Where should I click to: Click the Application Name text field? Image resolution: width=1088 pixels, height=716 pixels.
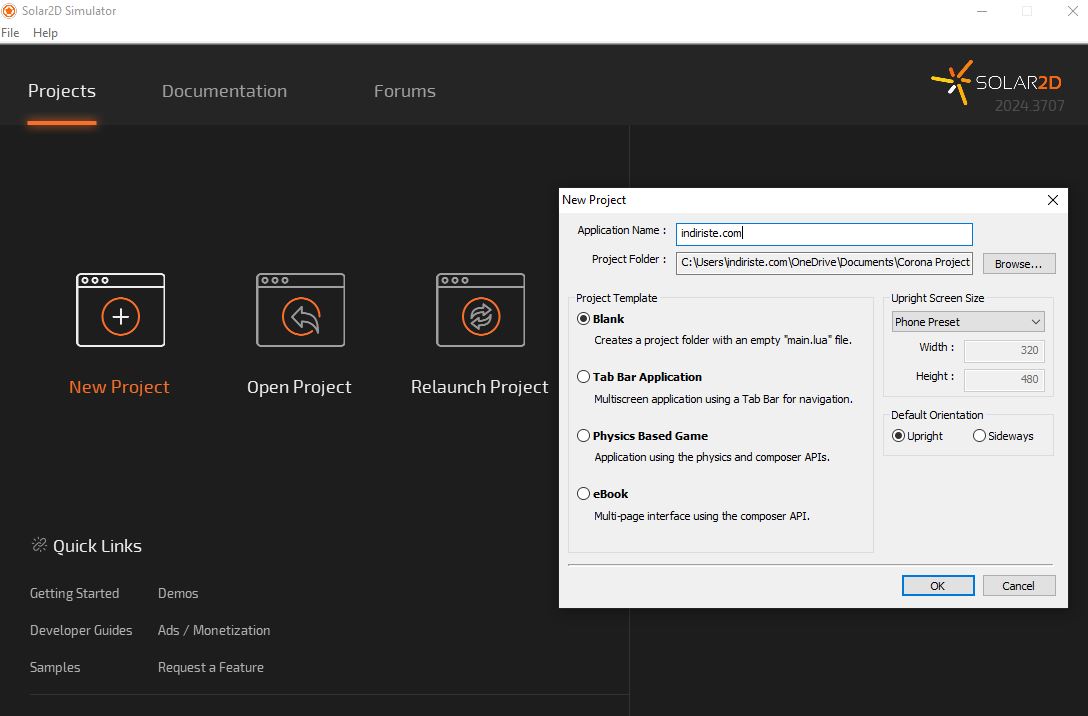pos(824,234)
